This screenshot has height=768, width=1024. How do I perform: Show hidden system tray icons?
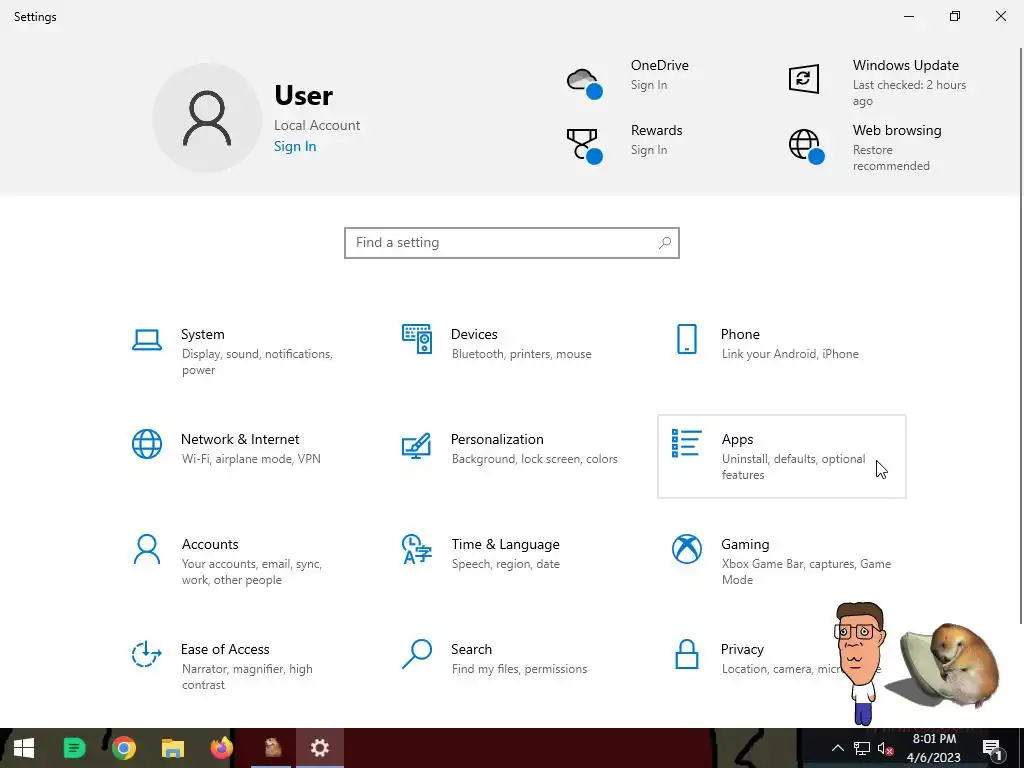pyautogui.click(x=838, y=748)
